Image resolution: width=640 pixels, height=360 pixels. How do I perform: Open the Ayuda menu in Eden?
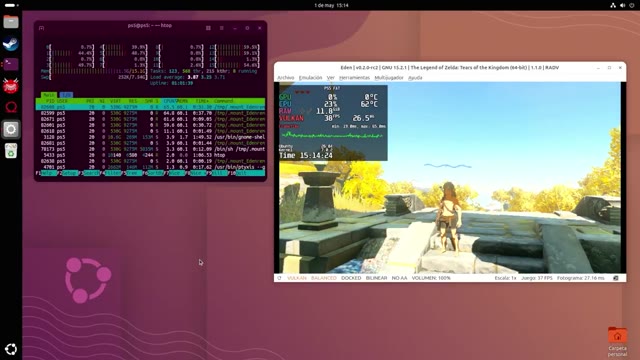(x=415, y=78)
